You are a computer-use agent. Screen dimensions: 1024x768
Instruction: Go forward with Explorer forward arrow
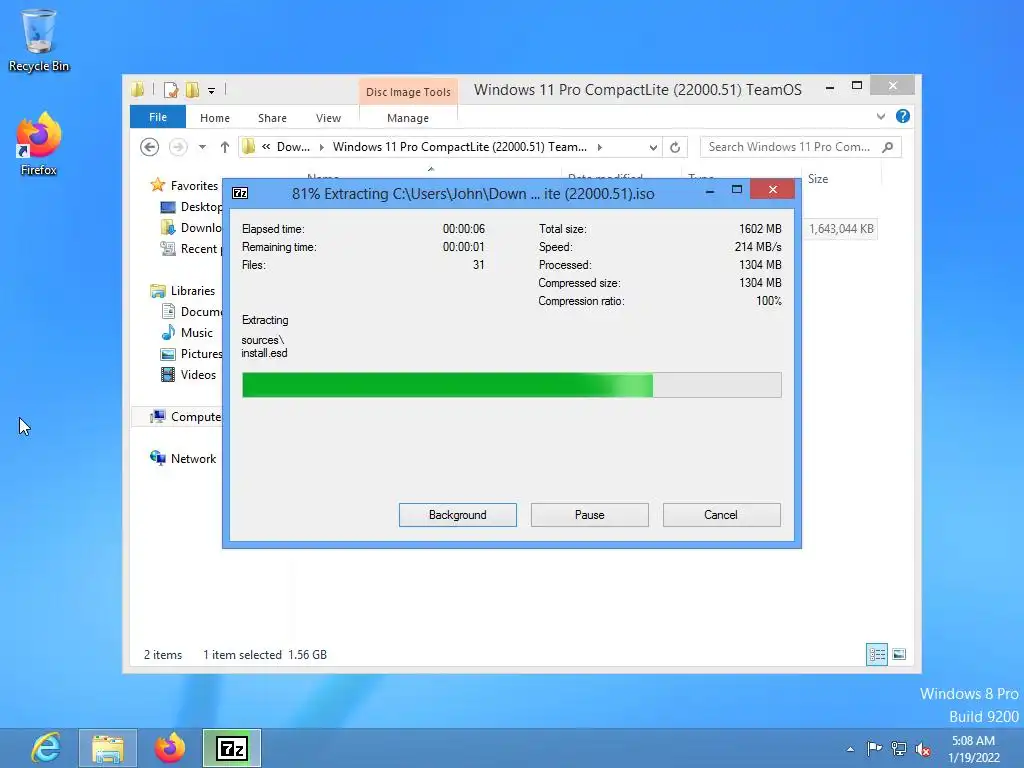point(178,147)
